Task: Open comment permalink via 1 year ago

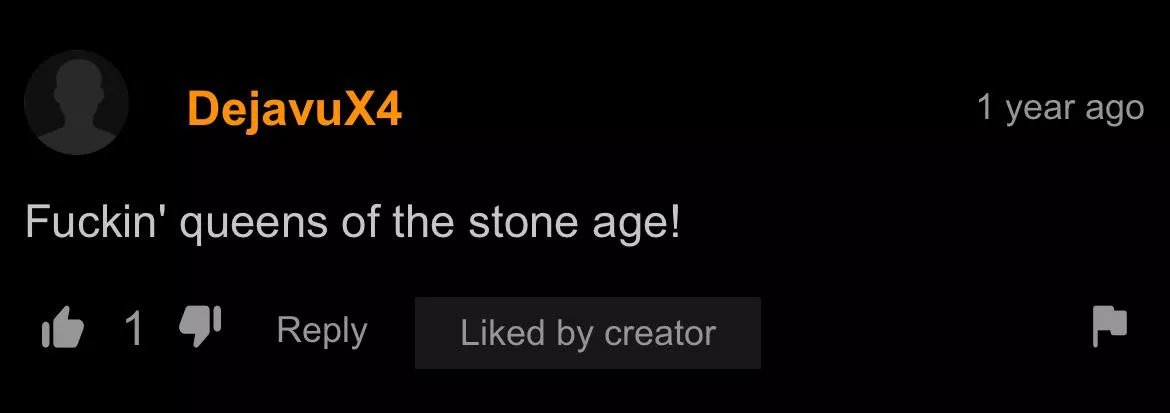Action: point(1060,109)
